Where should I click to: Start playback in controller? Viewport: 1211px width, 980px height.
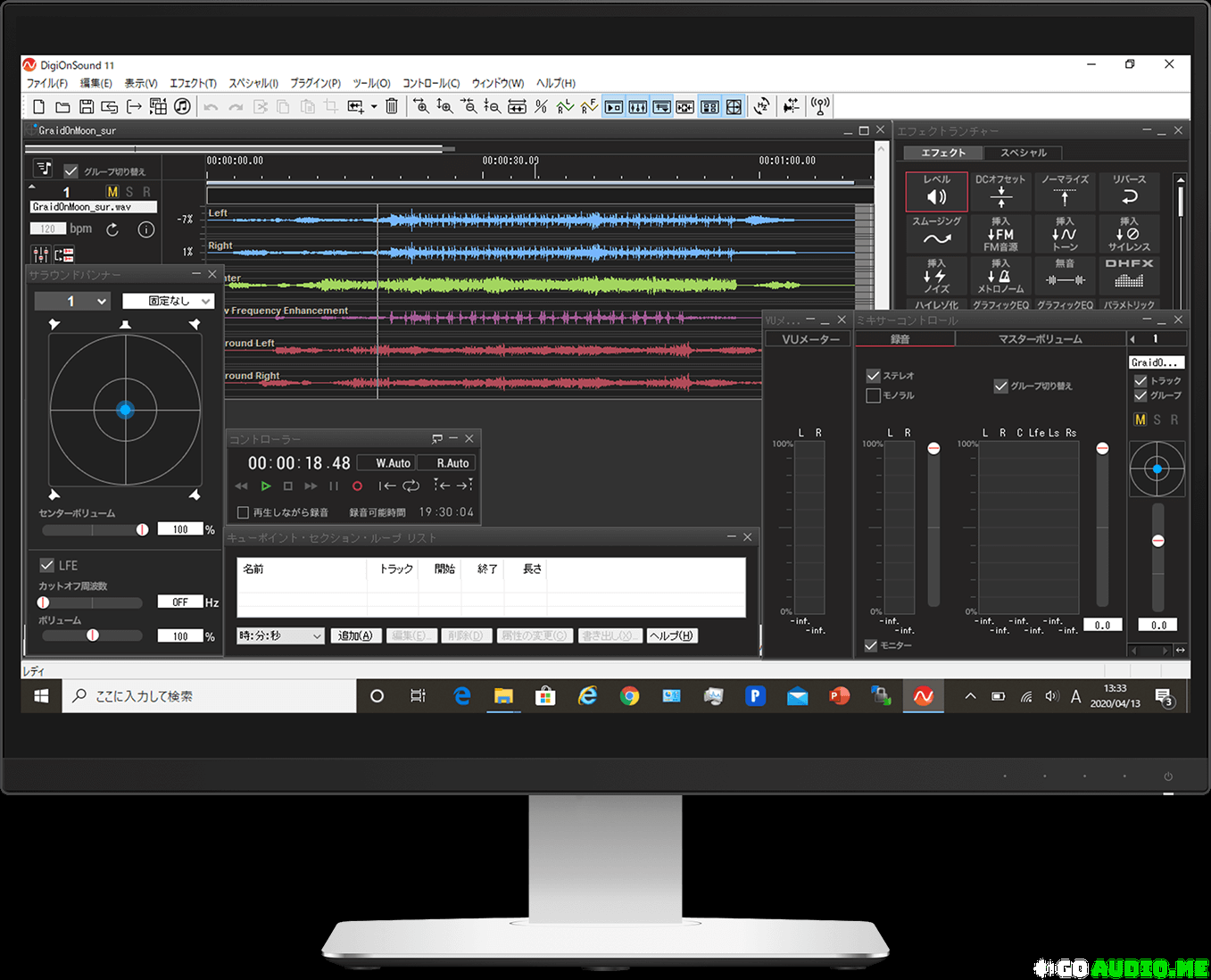coord(265,486)
